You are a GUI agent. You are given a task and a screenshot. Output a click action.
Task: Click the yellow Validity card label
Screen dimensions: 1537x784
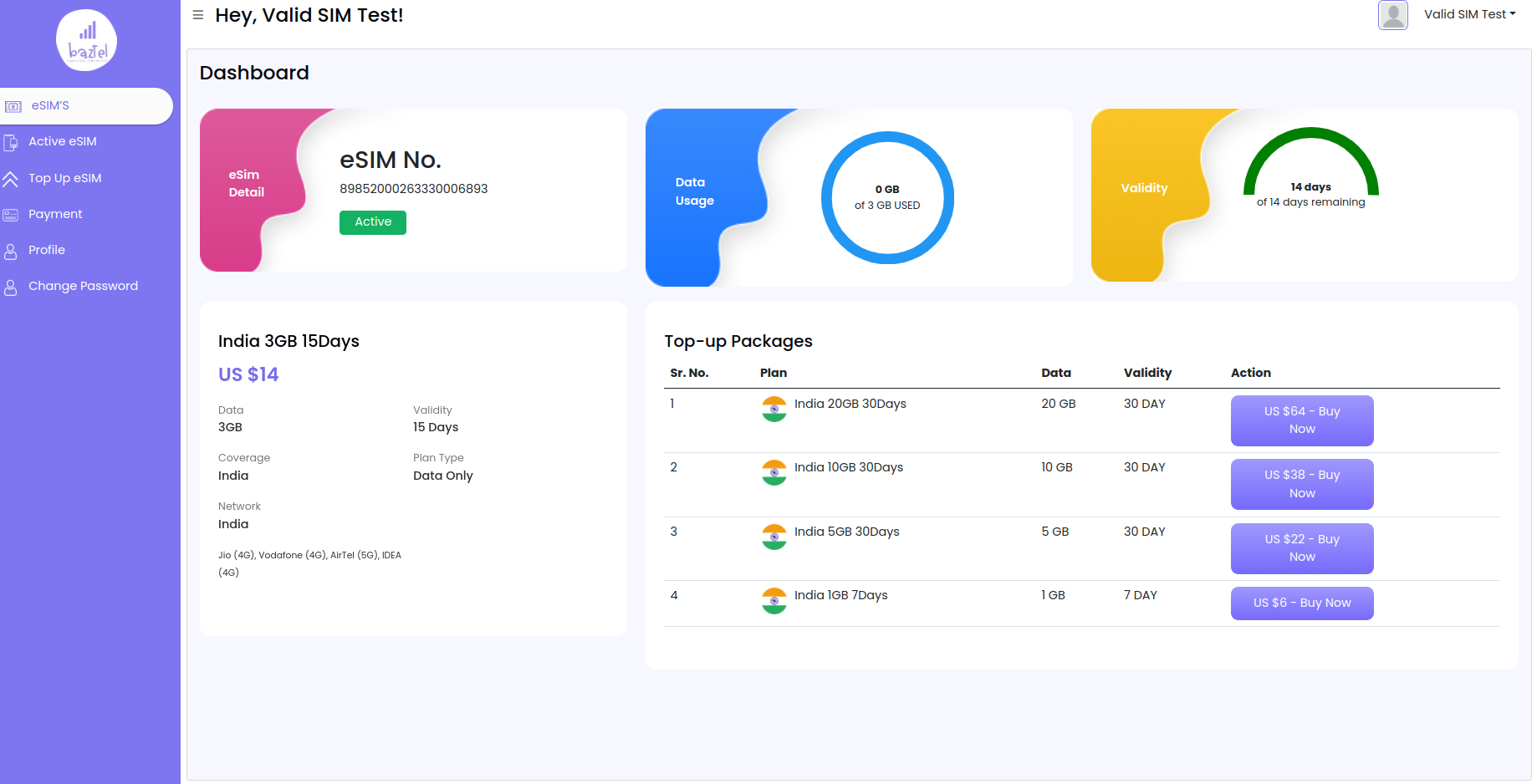tap(1144, 188)
